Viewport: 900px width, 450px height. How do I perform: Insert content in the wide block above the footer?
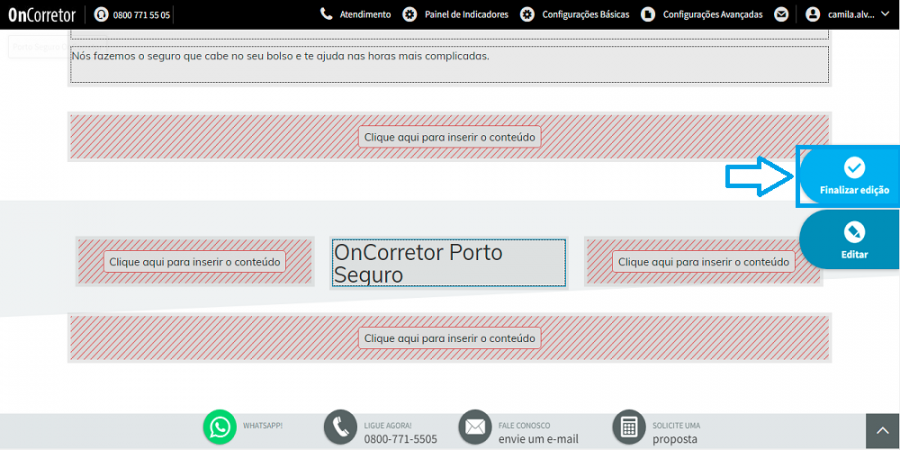coord(449,338)
